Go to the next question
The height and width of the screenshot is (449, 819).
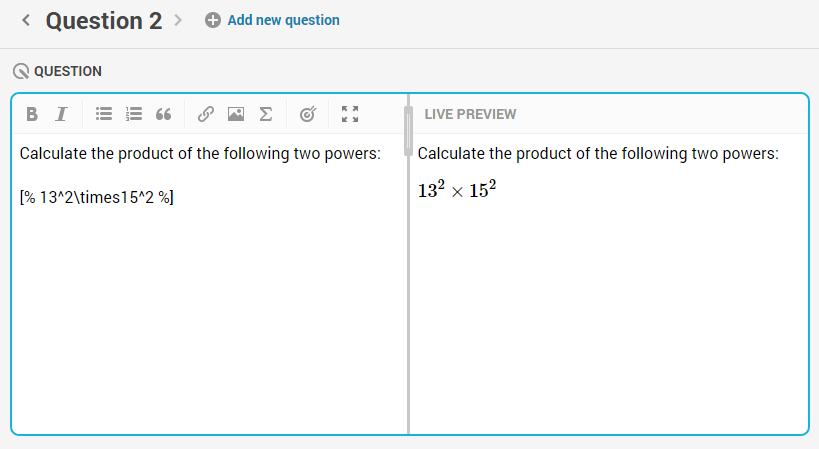178,20
